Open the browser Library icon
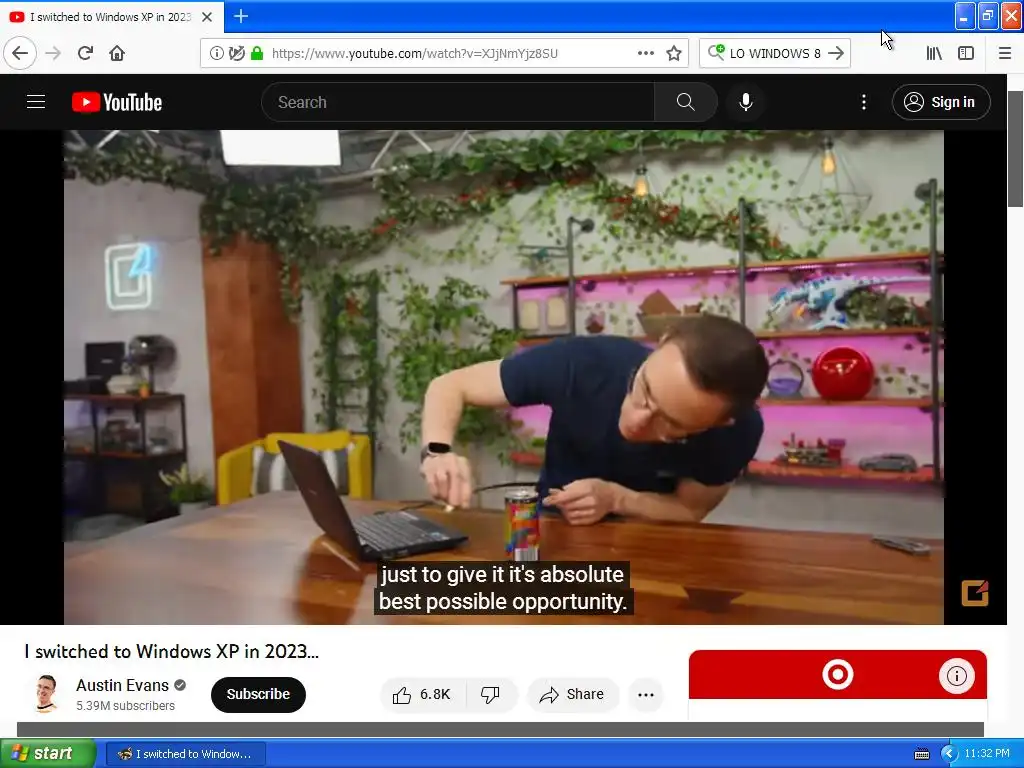 [x=934, y=53]
